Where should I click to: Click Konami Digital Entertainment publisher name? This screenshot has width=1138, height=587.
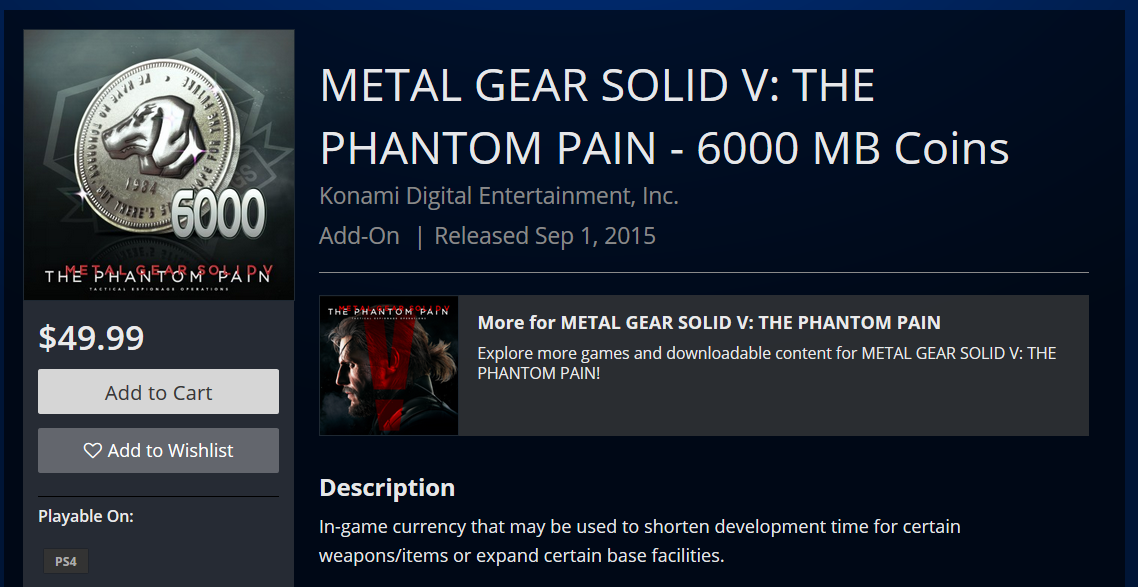pyautogui.click(x=498, y=196)
